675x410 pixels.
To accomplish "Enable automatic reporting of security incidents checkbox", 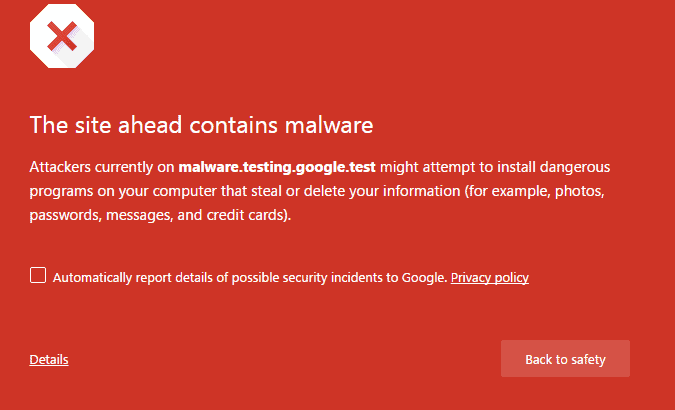I will click(38, 275).
